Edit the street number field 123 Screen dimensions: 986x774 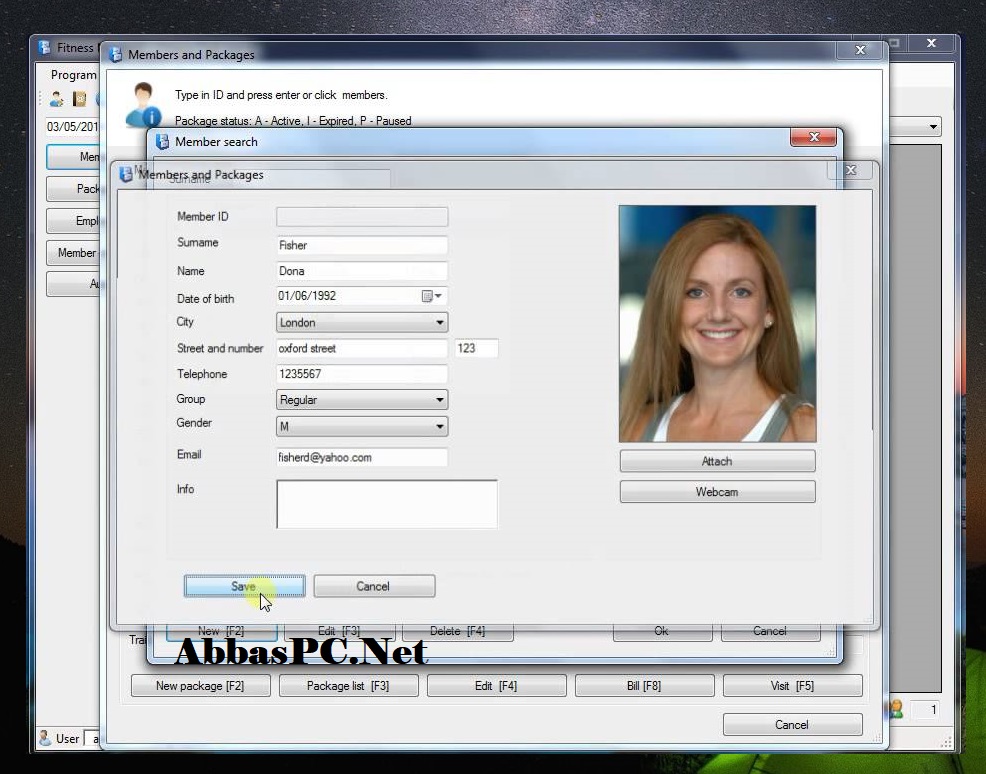click(x=476, y=348)
